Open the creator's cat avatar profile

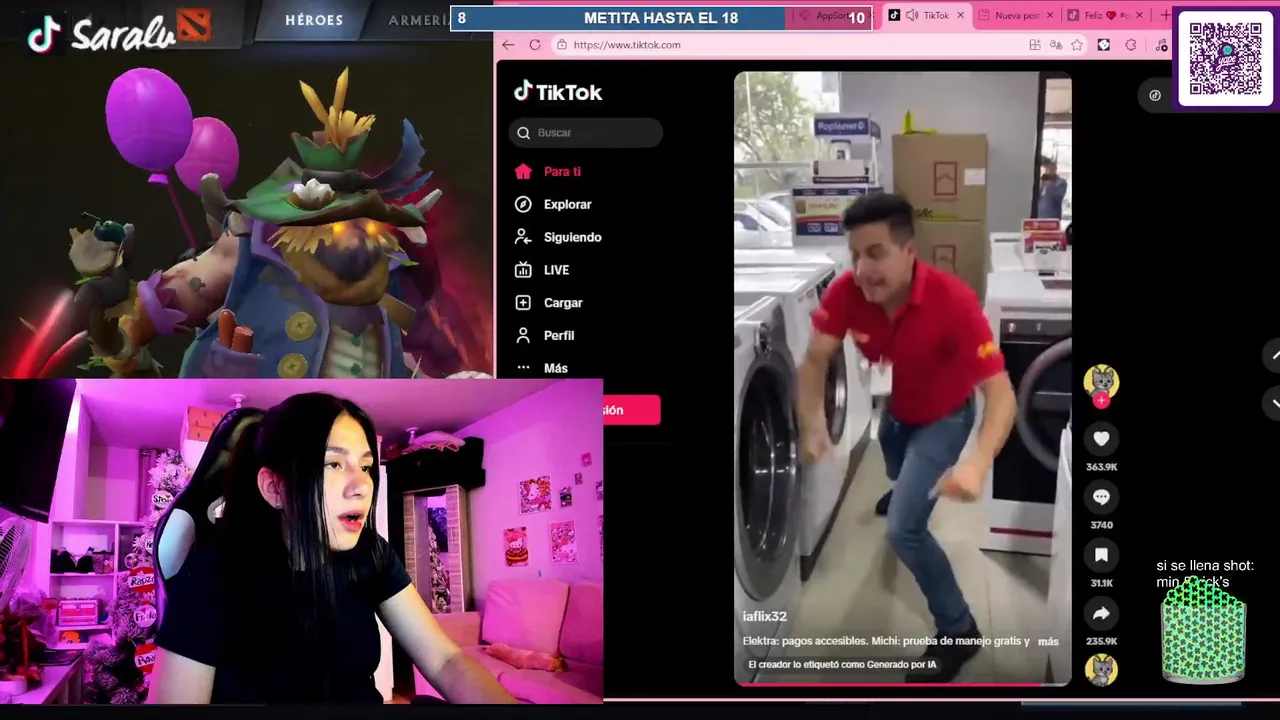click(1101, 381)
